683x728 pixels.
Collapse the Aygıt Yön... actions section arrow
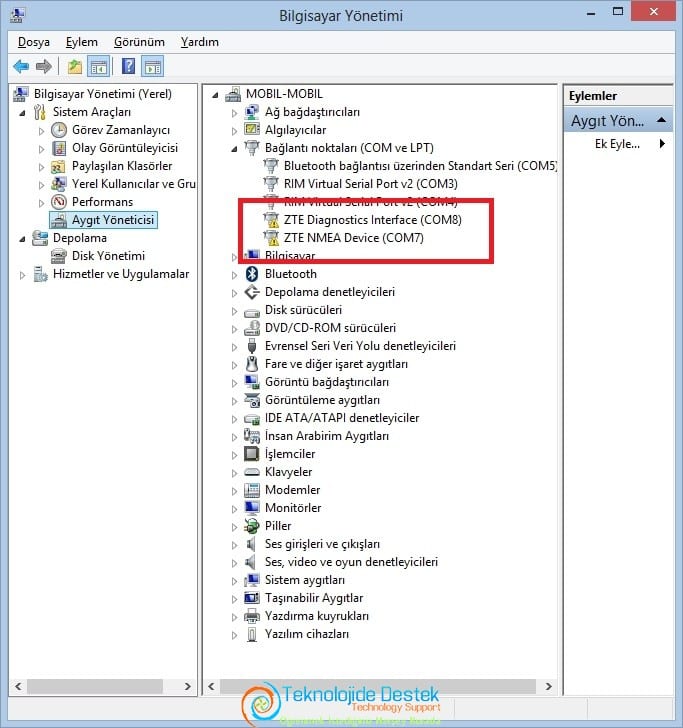tap(662, 120)
